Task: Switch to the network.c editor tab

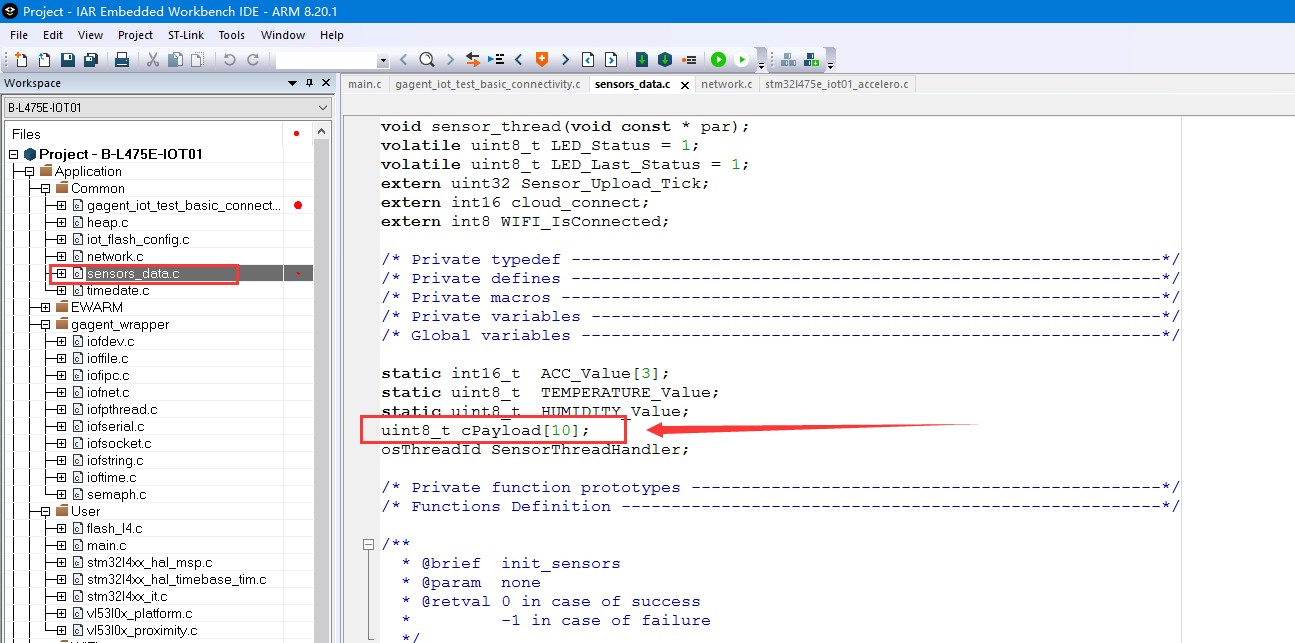Action: coord(726,84)
